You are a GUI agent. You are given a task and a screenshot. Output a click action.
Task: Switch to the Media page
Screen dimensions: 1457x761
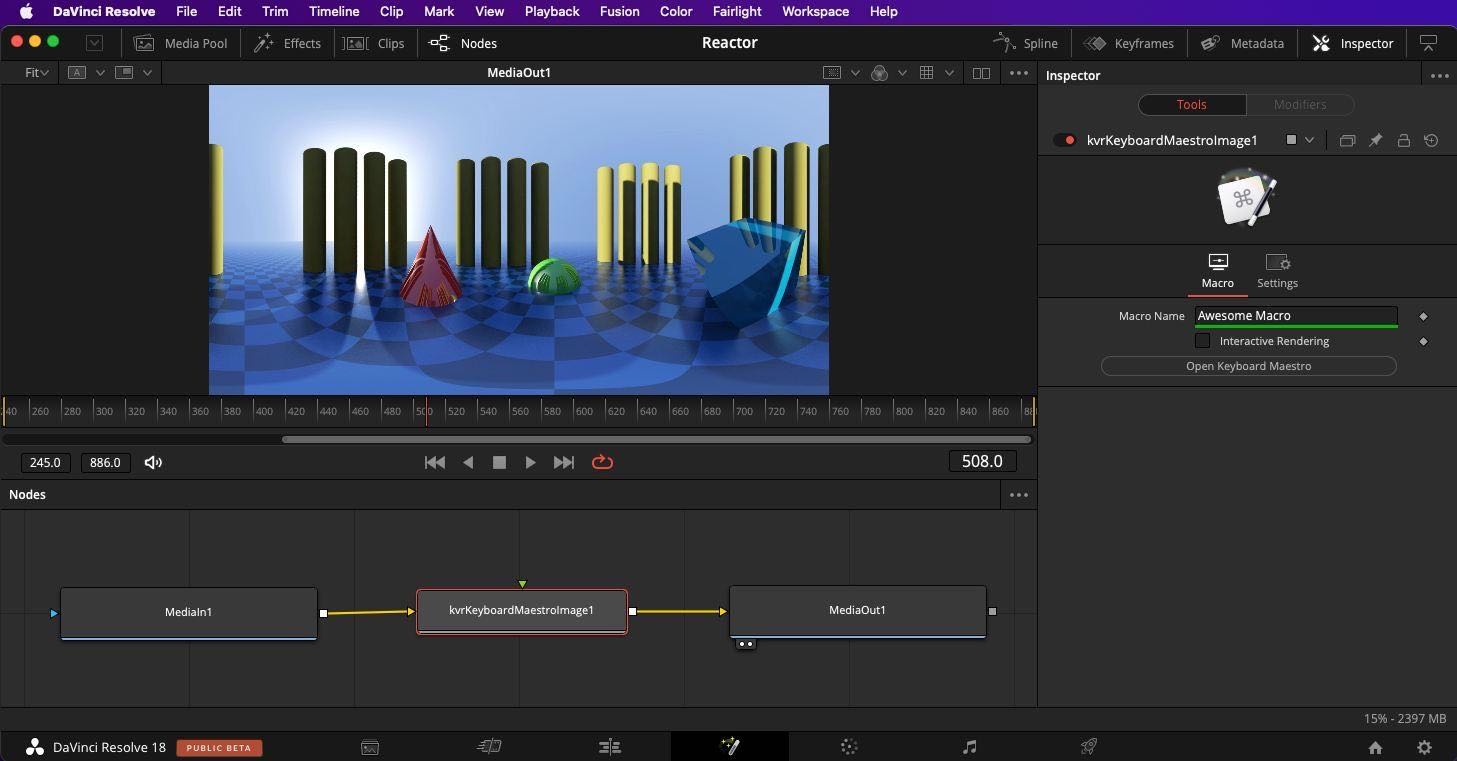click(369, 747)
